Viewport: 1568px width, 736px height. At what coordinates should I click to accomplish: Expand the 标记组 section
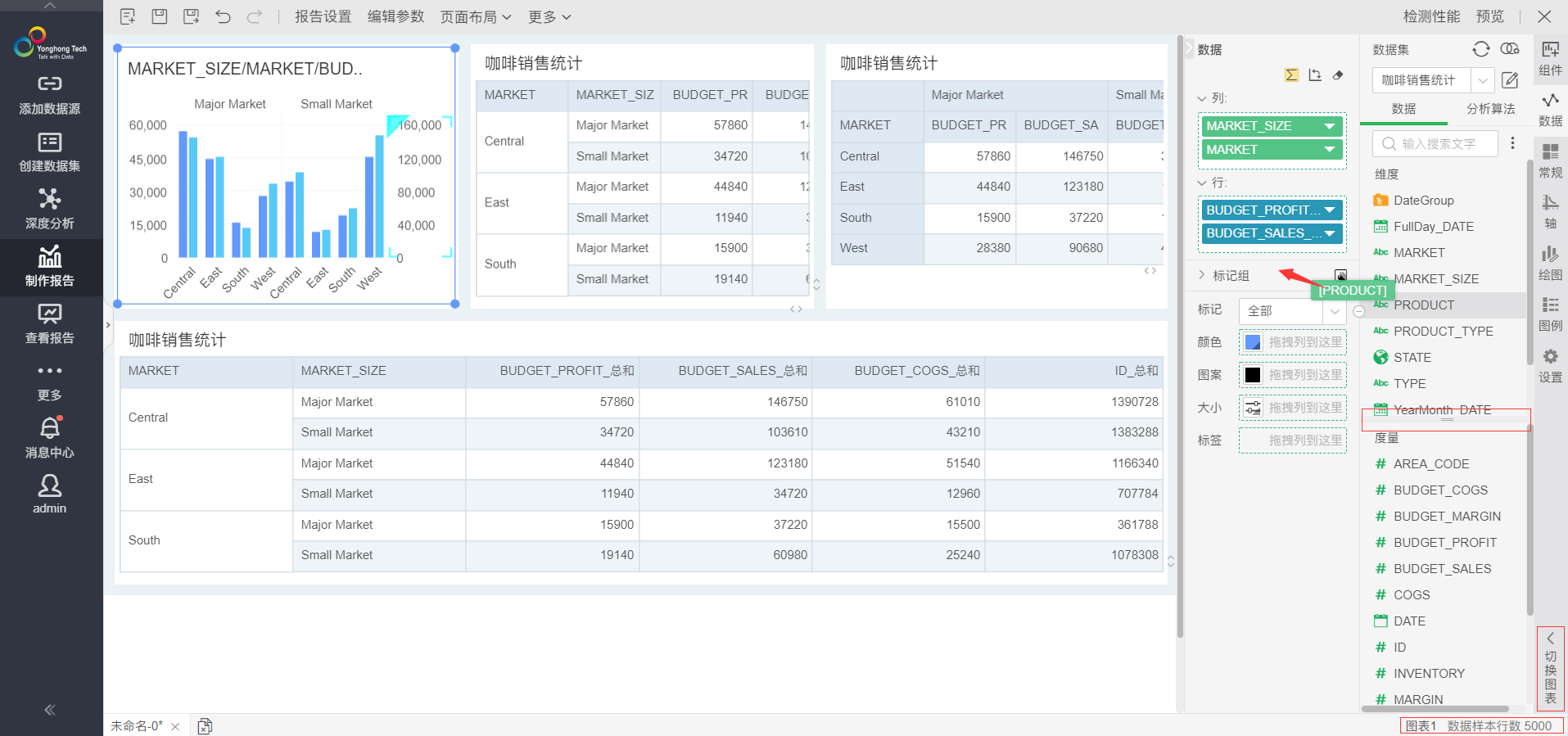pyautogui.click(x=1202, y=275)
